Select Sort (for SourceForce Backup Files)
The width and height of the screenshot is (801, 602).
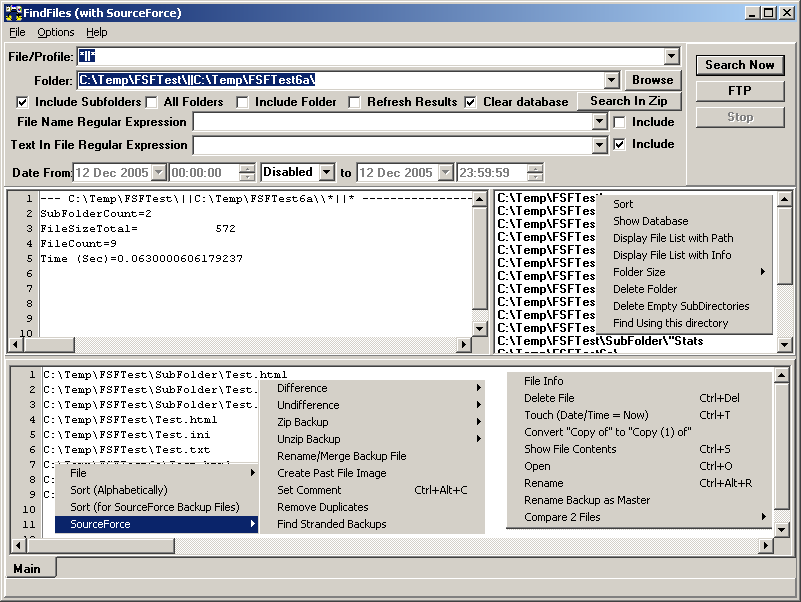click(156, 507)
